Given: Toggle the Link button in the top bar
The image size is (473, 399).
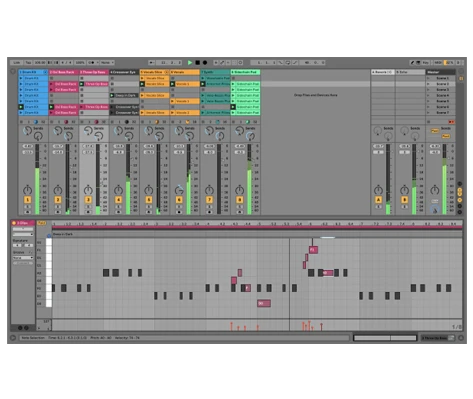Looking at the screenshot, I should coord(17,62).
